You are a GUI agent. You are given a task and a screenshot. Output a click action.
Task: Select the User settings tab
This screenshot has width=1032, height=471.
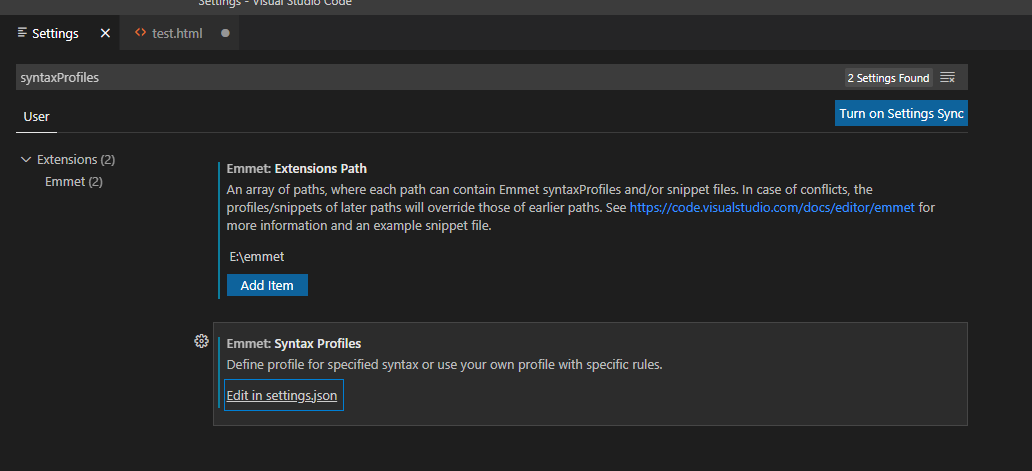(x=36, y=117)
